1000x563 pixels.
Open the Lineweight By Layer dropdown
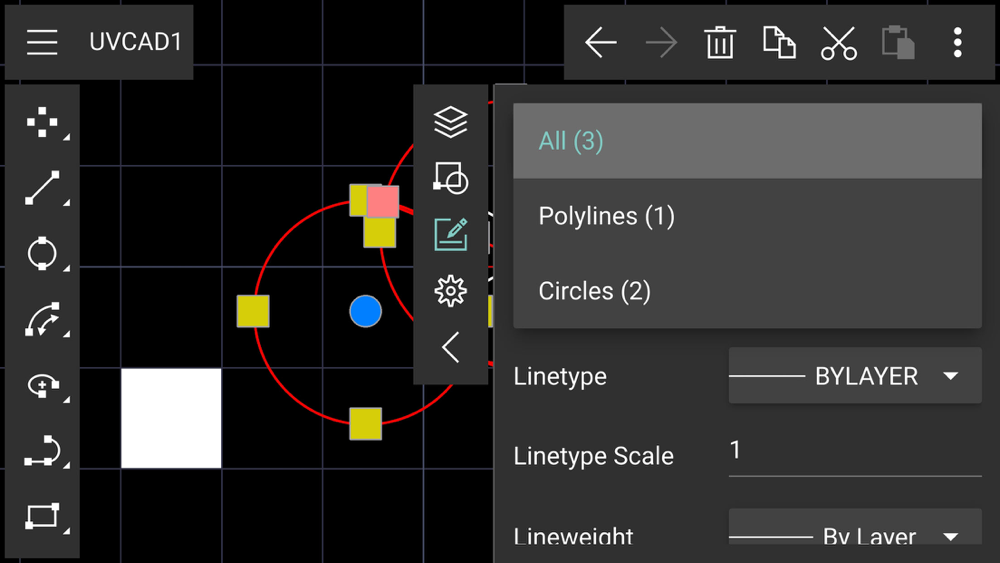(855, 527)
